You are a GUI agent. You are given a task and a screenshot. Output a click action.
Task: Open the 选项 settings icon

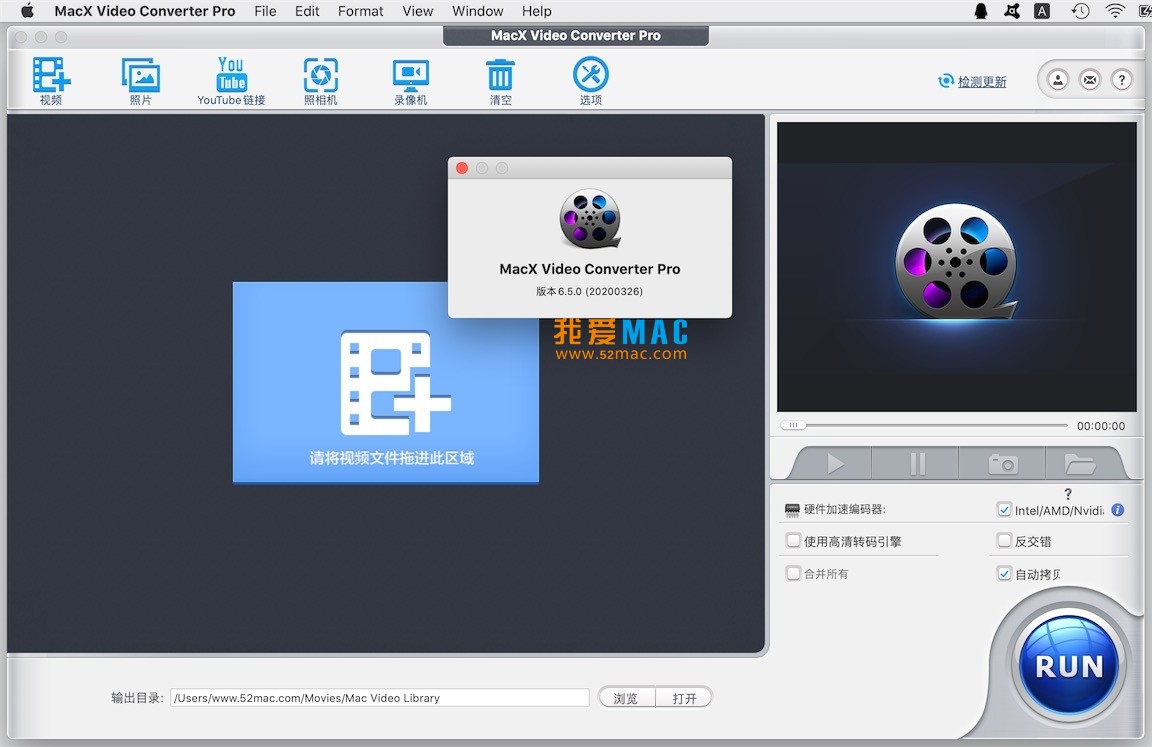[x=591, y=80]
